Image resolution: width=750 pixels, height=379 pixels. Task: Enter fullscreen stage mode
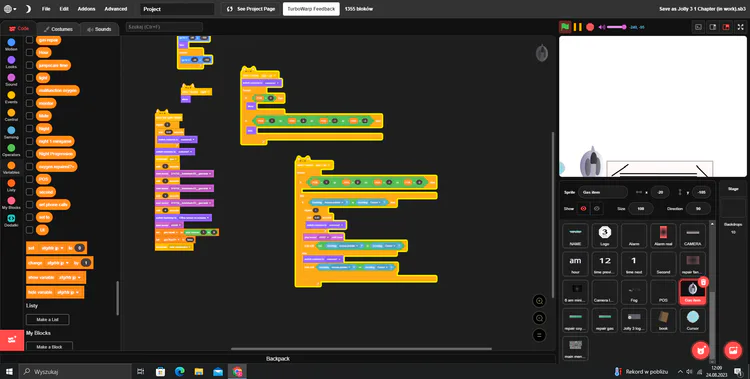740,27
